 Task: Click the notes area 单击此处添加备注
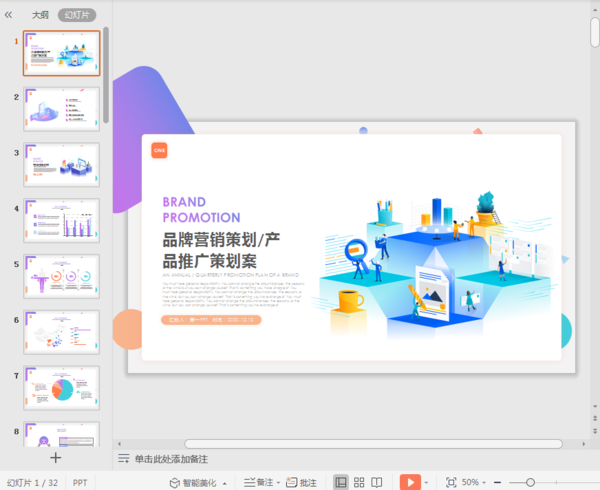coord(171,459)
